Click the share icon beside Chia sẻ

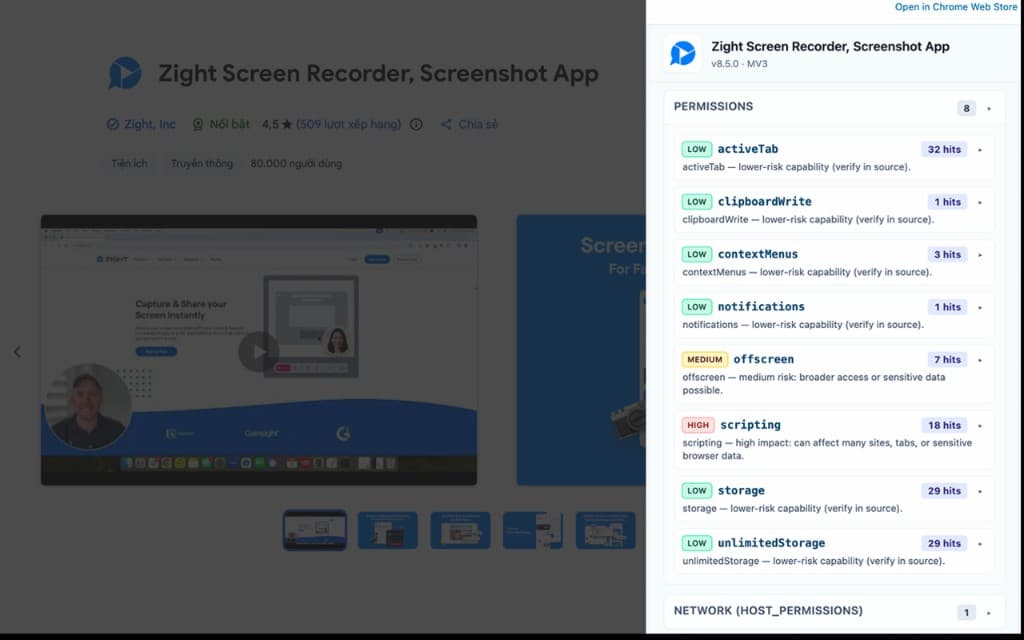(446, 125)
